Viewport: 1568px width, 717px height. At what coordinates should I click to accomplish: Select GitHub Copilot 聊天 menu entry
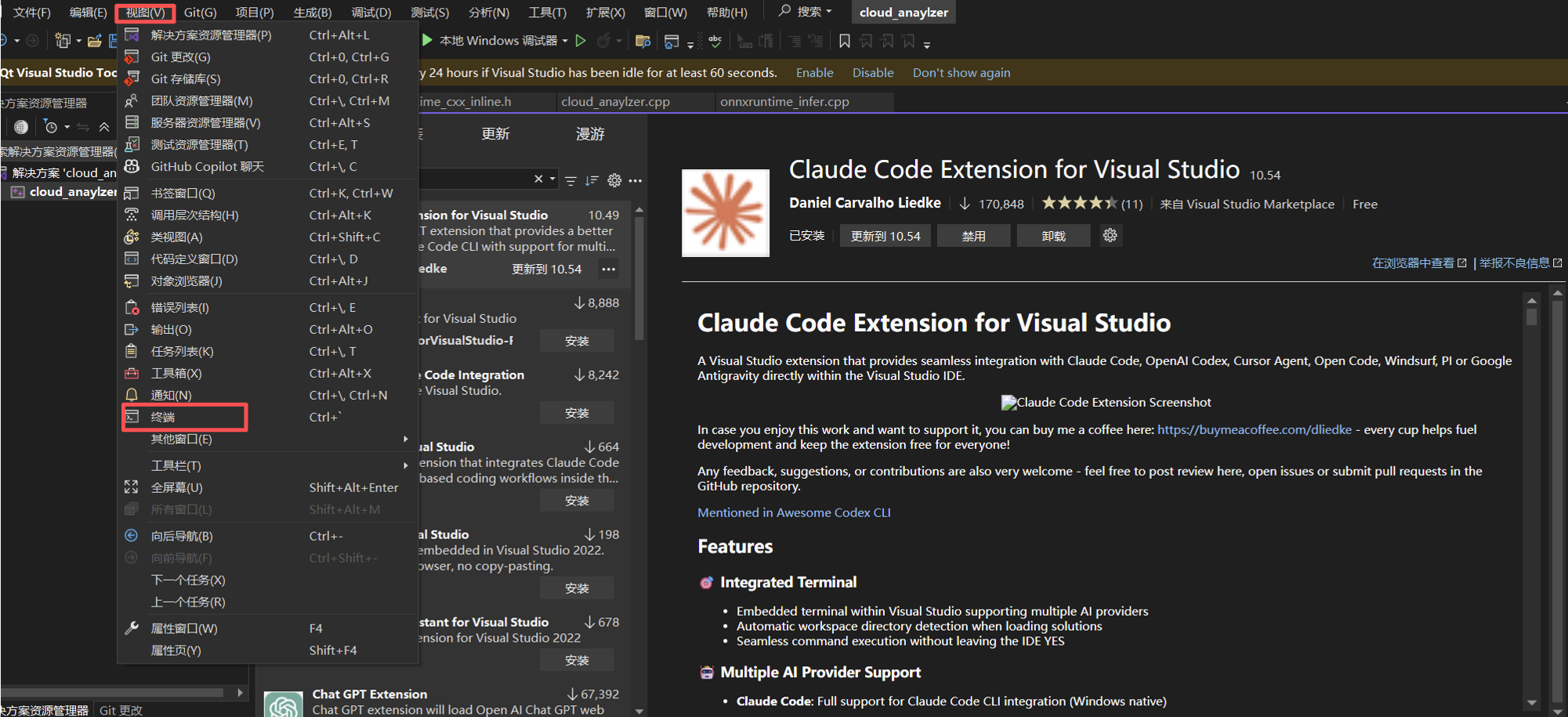pos(268,167)
